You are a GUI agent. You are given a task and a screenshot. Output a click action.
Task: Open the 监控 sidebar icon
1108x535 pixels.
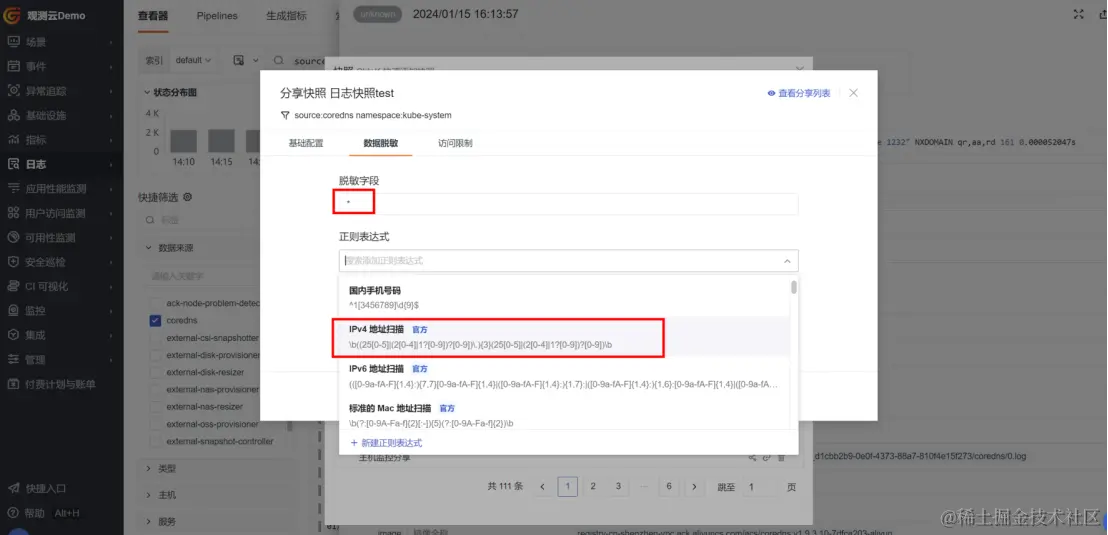pos(13,310)
